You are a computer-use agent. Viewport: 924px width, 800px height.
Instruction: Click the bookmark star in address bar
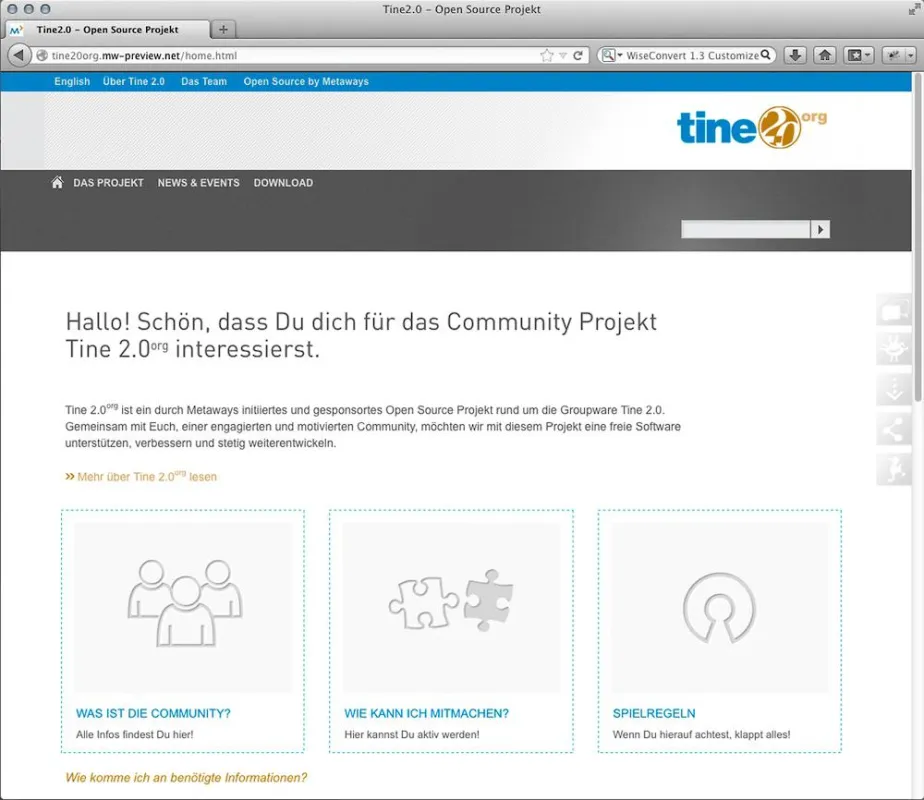coord(547,55)
